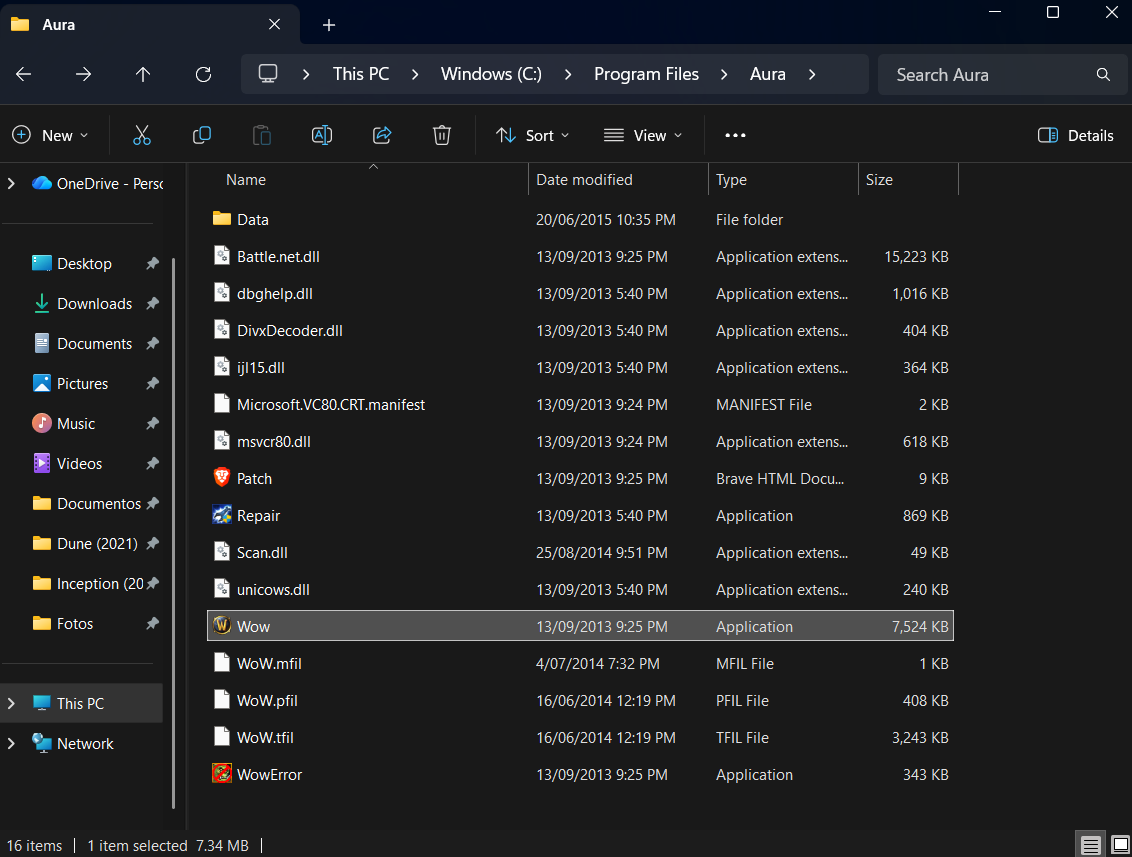Viewport: 1132px width, 857px height.
Task: Open the Sort dropdown menu
Action: 533,135
